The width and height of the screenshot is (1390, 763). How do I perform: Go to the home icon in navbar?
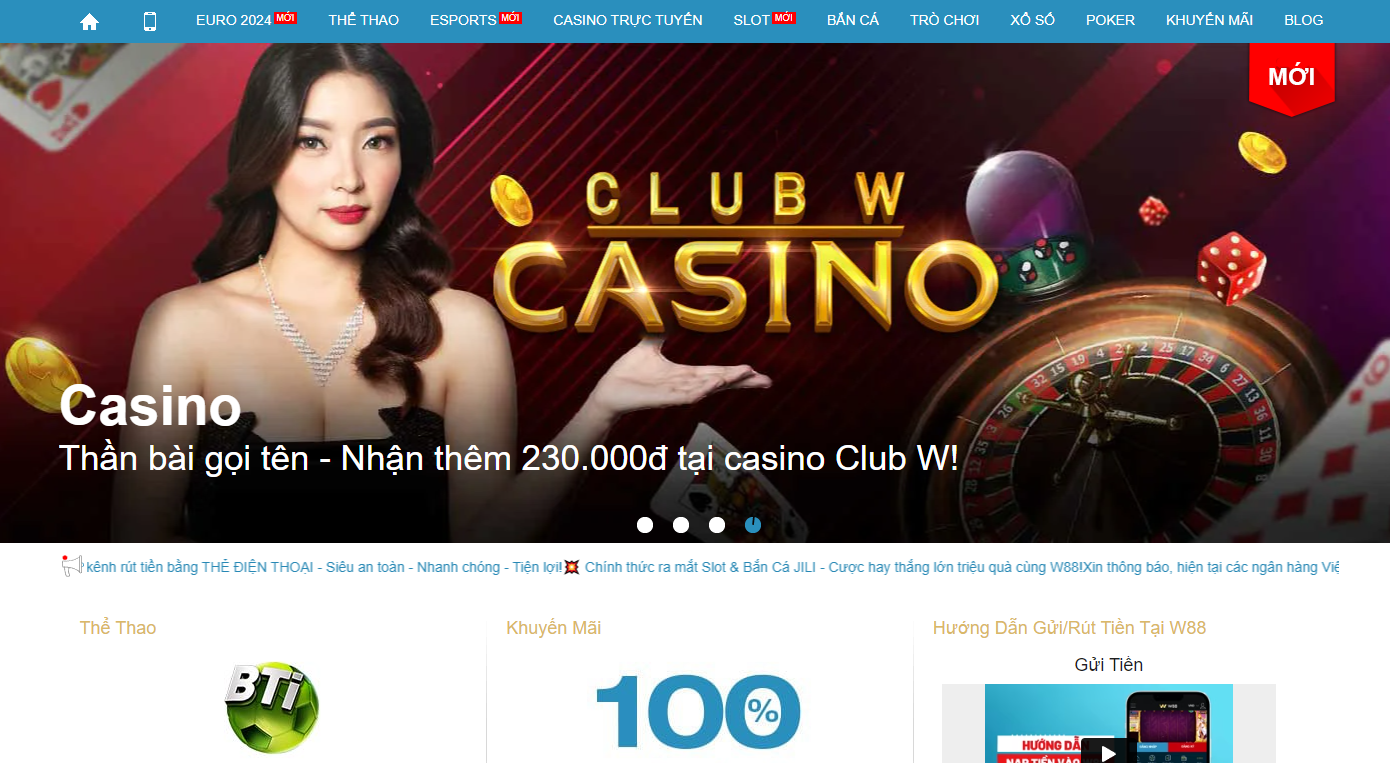pyautogui.click(x=89, y=21)
